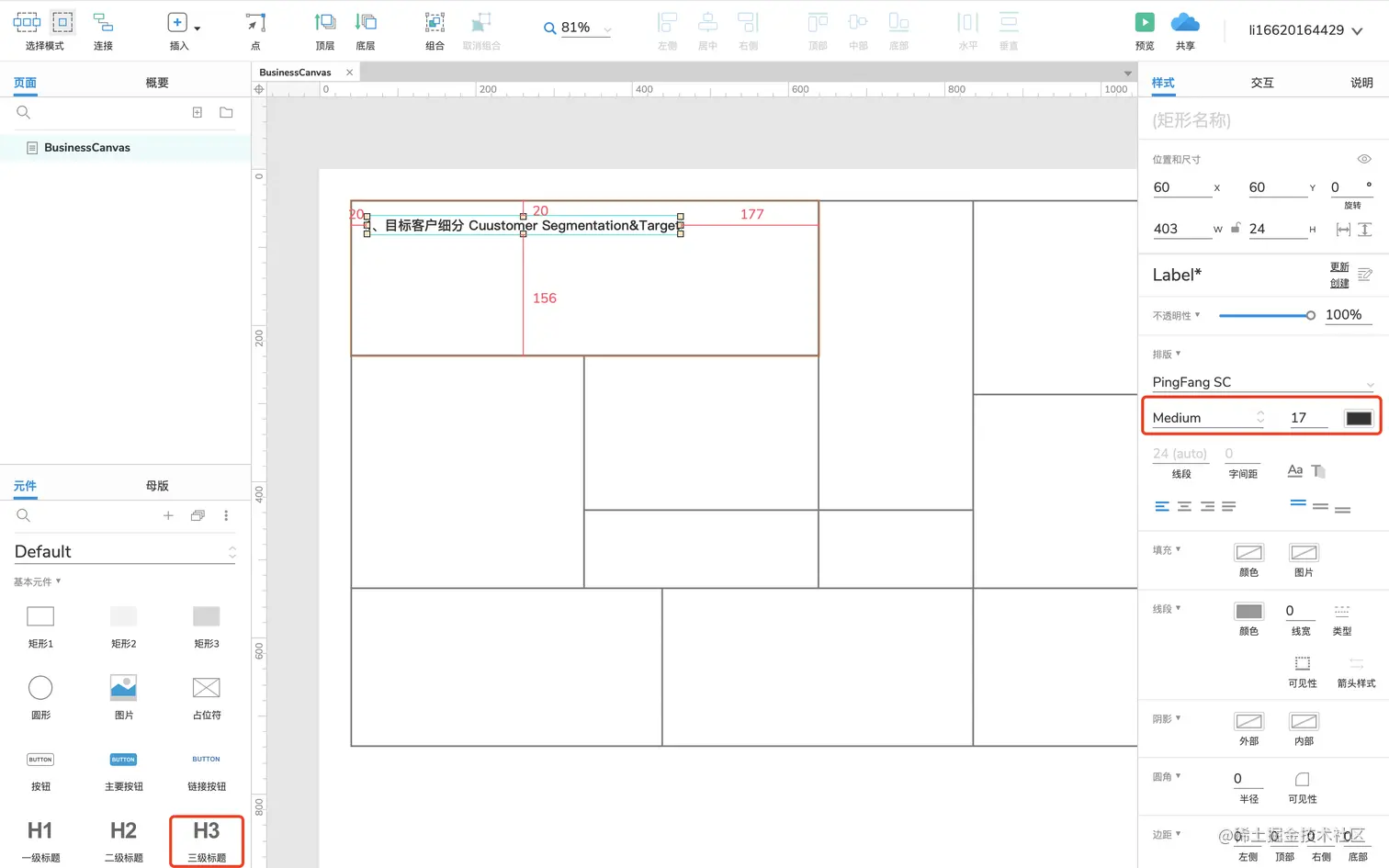The image size is (1389, 868).
Task: Open the zoom 81% dropdown
Action: 607,28
